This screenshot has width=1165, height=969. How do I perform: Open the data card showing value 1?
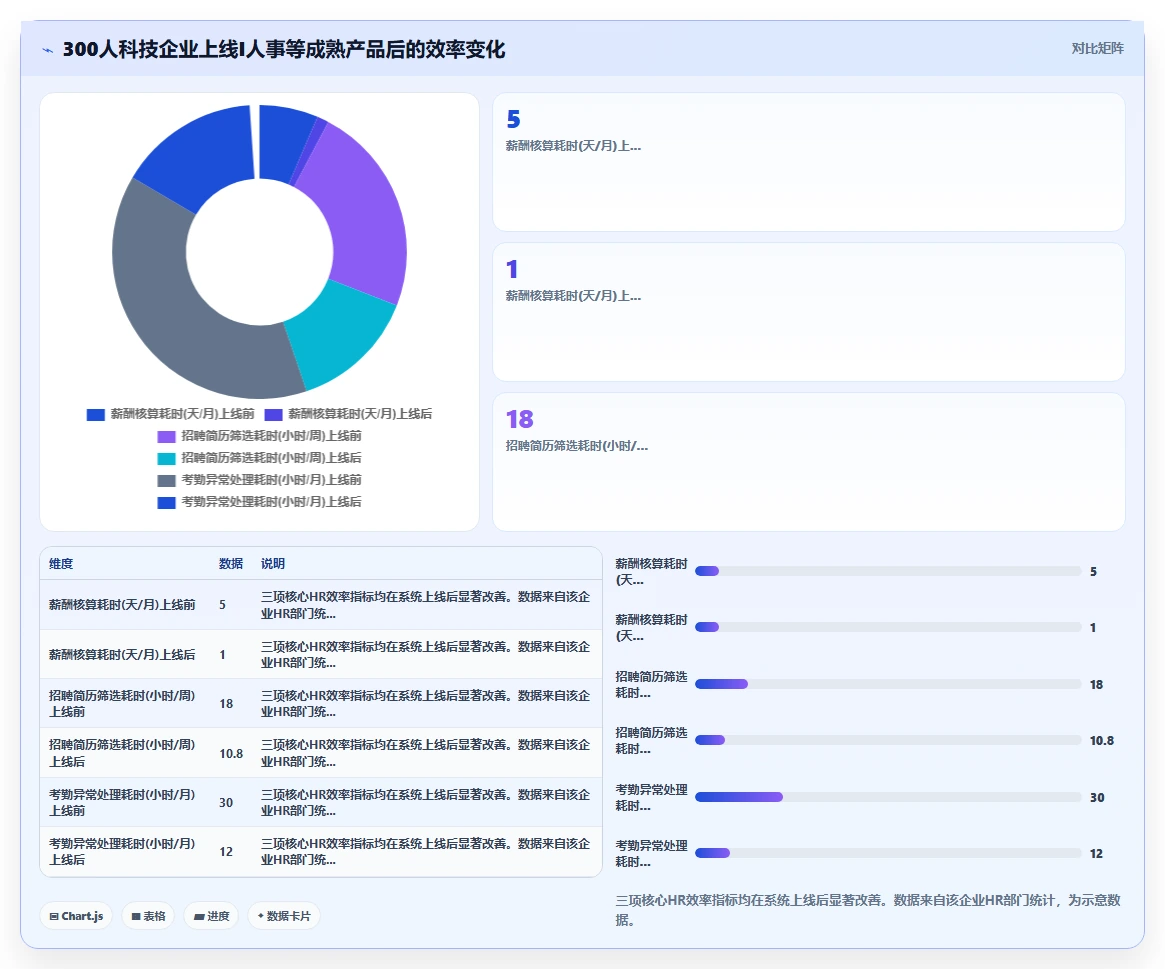pyautogui.click(x=808, y=312)
